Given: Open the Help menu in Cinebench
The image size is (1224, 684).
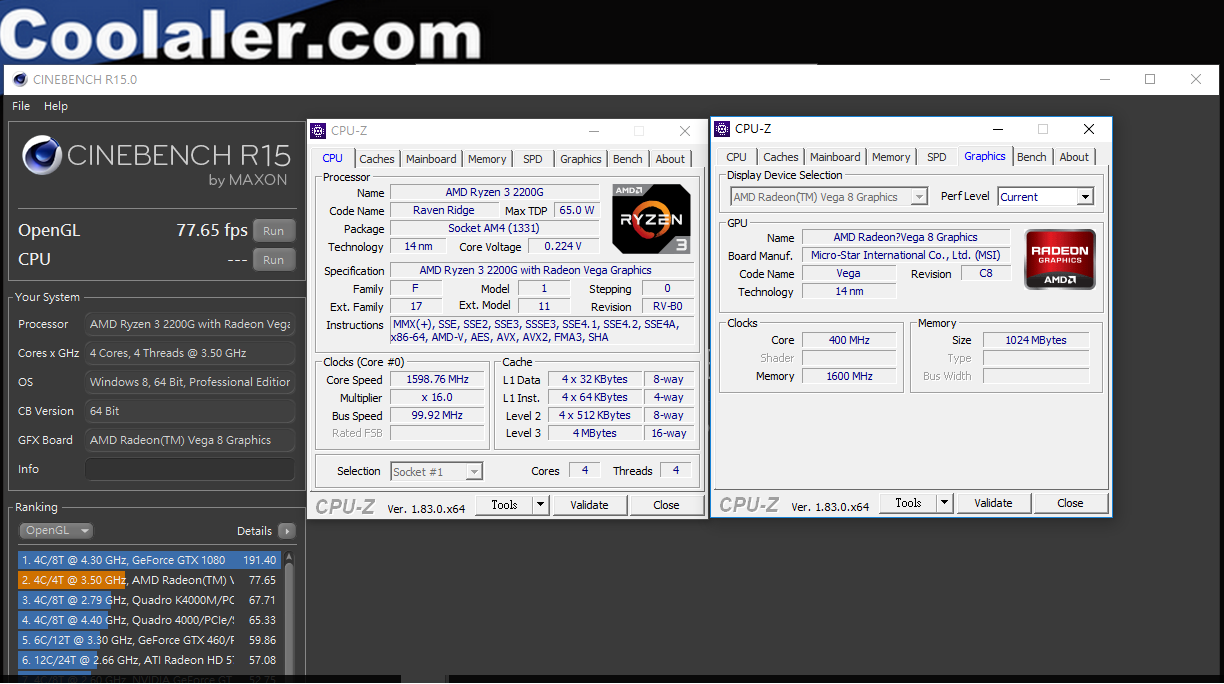Looking at the screenshot, I should (x=56, y=106).
